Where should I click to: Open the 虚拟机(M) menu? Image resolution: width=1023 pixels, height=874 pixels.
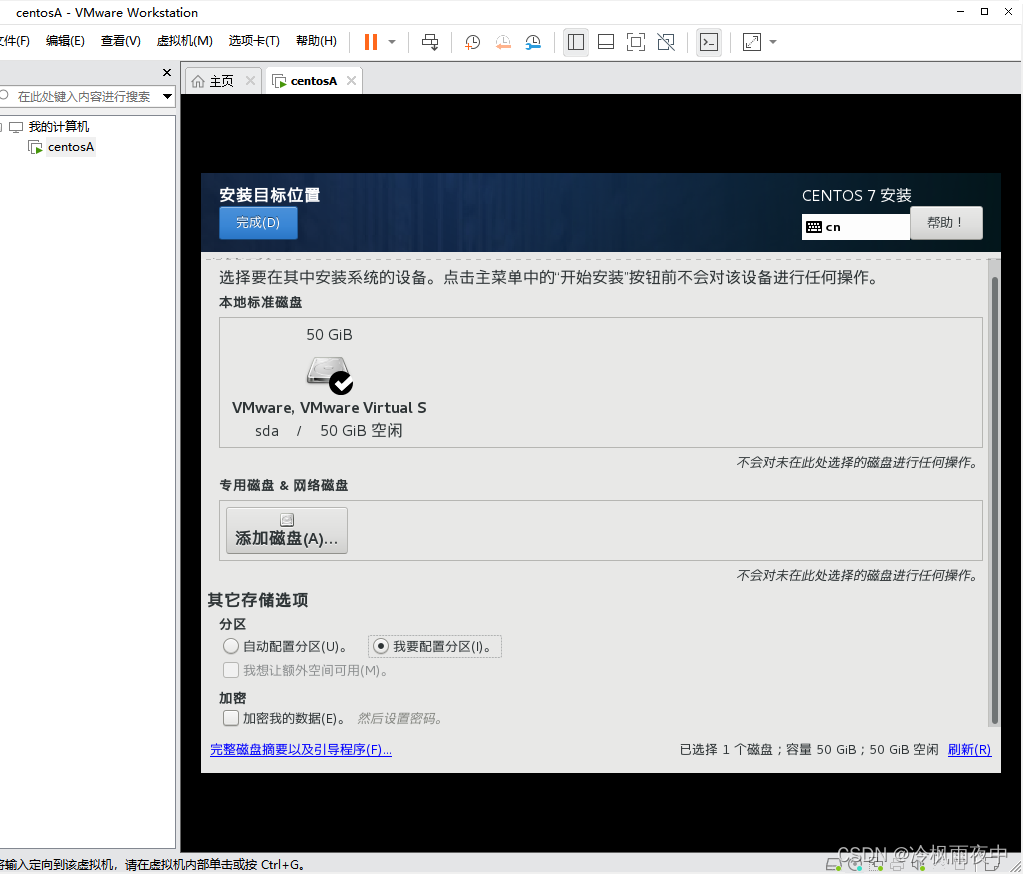click(185, 41)
